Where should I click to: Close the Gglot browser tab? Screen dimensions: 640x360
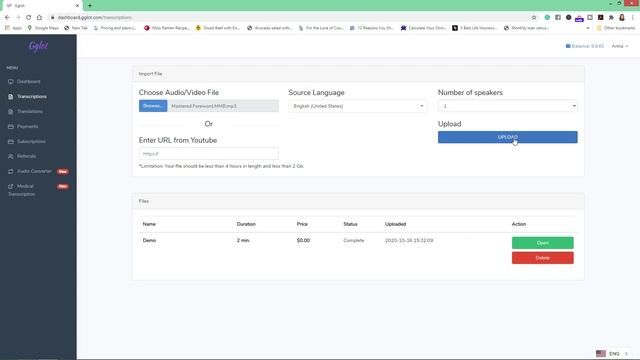tap(77, 6)
